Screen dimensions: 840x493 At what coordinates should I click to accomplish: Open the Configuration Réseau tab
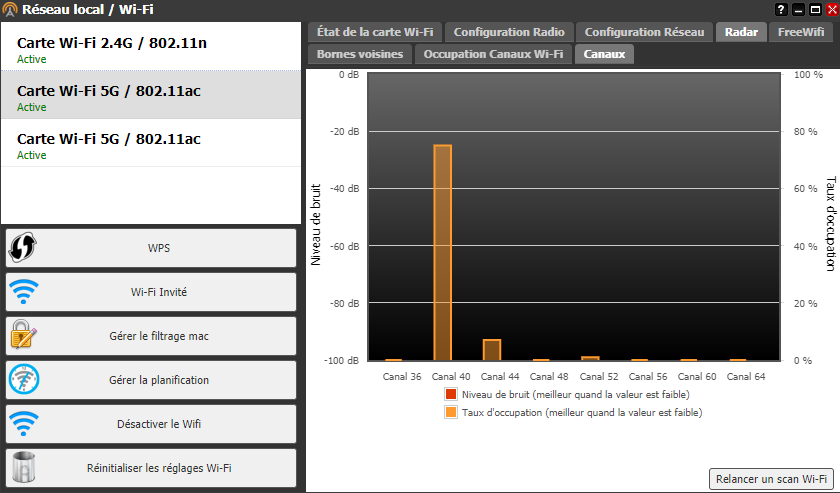click(x=644, y=32)
